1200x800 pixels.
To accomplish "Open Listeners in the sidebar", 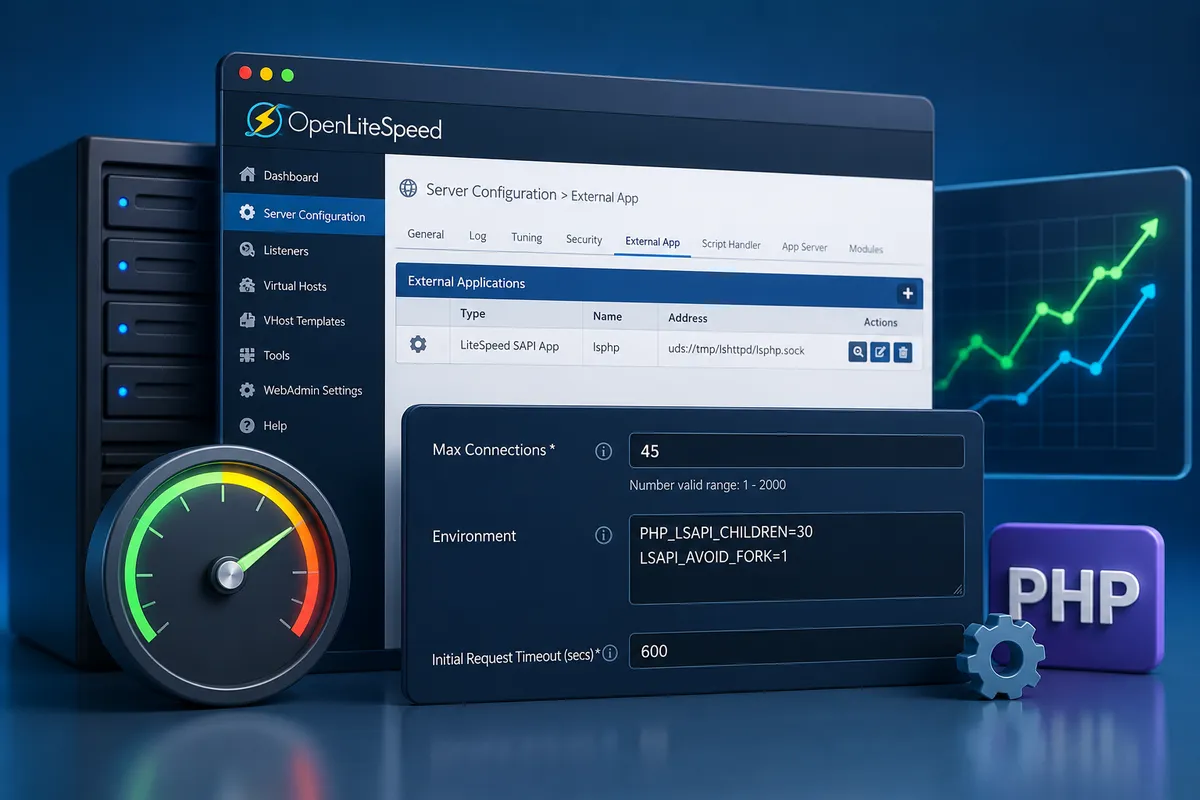I will pyautogui.click(x=286, y=250).
